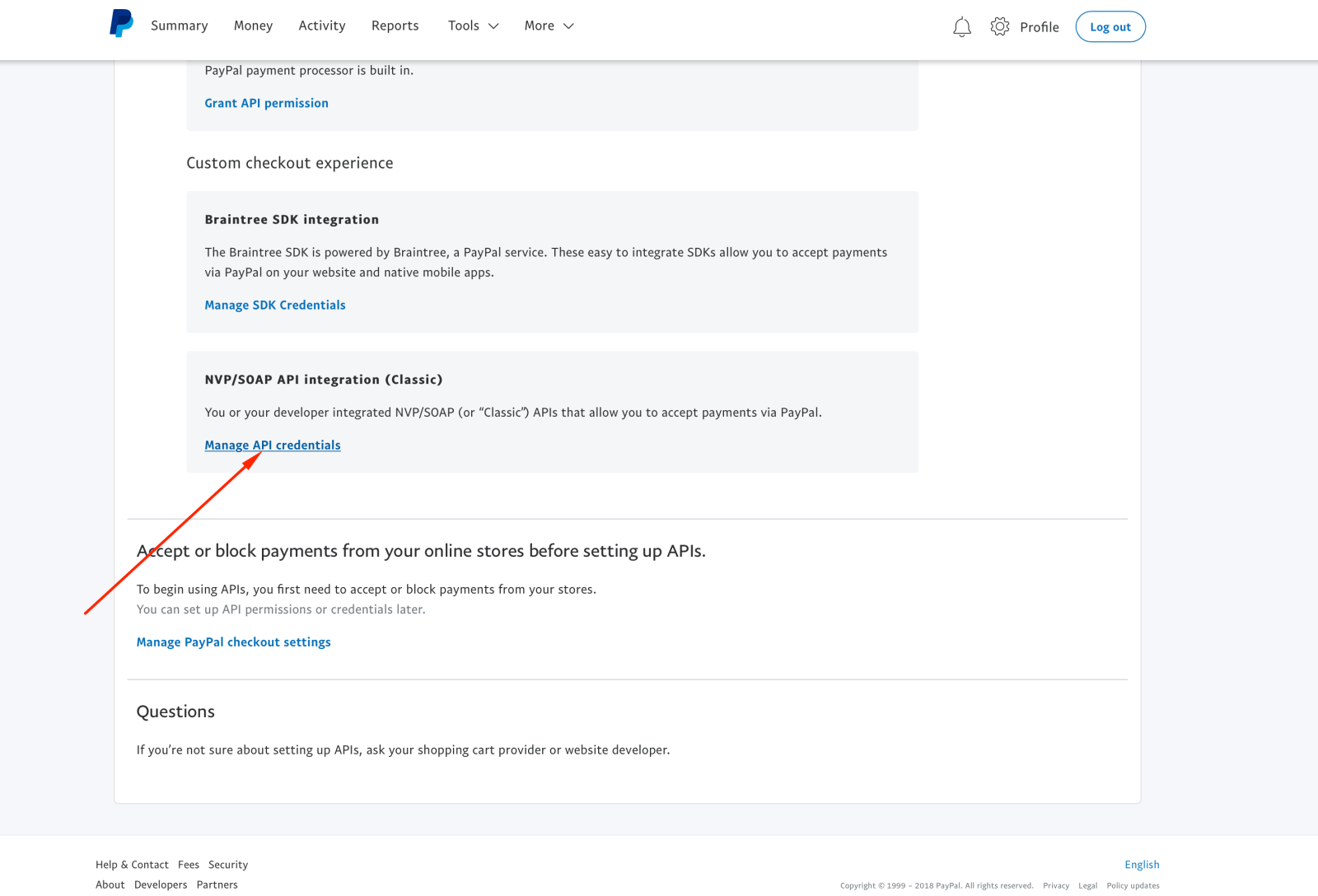Switch to the Activity page

tap(322, 26)
